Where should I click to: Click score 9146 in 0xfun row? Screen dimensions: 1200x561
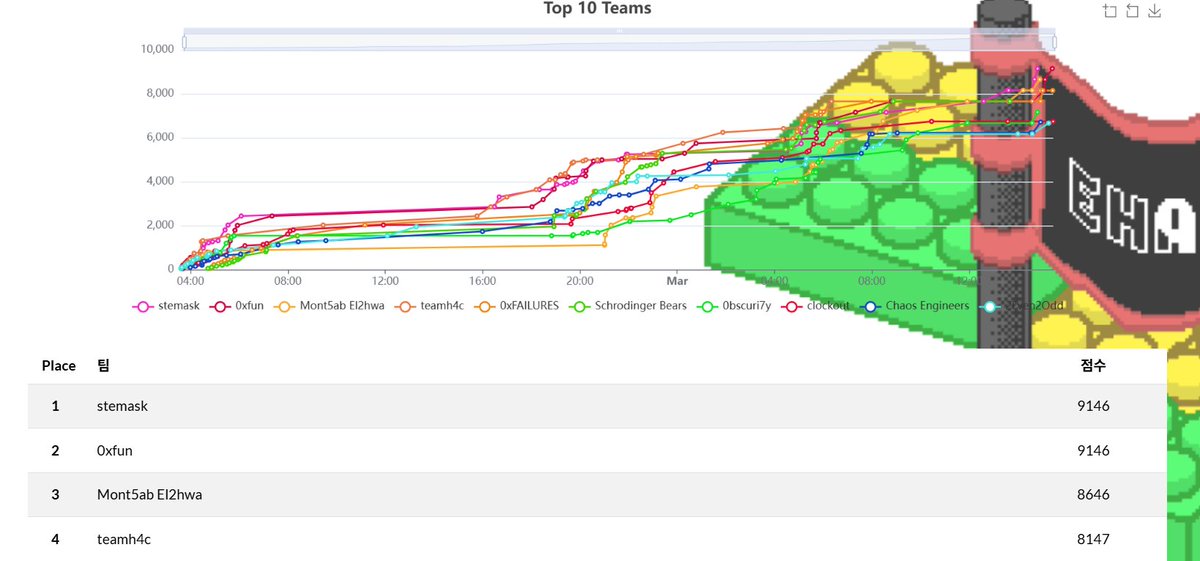tap(1094, 451)
